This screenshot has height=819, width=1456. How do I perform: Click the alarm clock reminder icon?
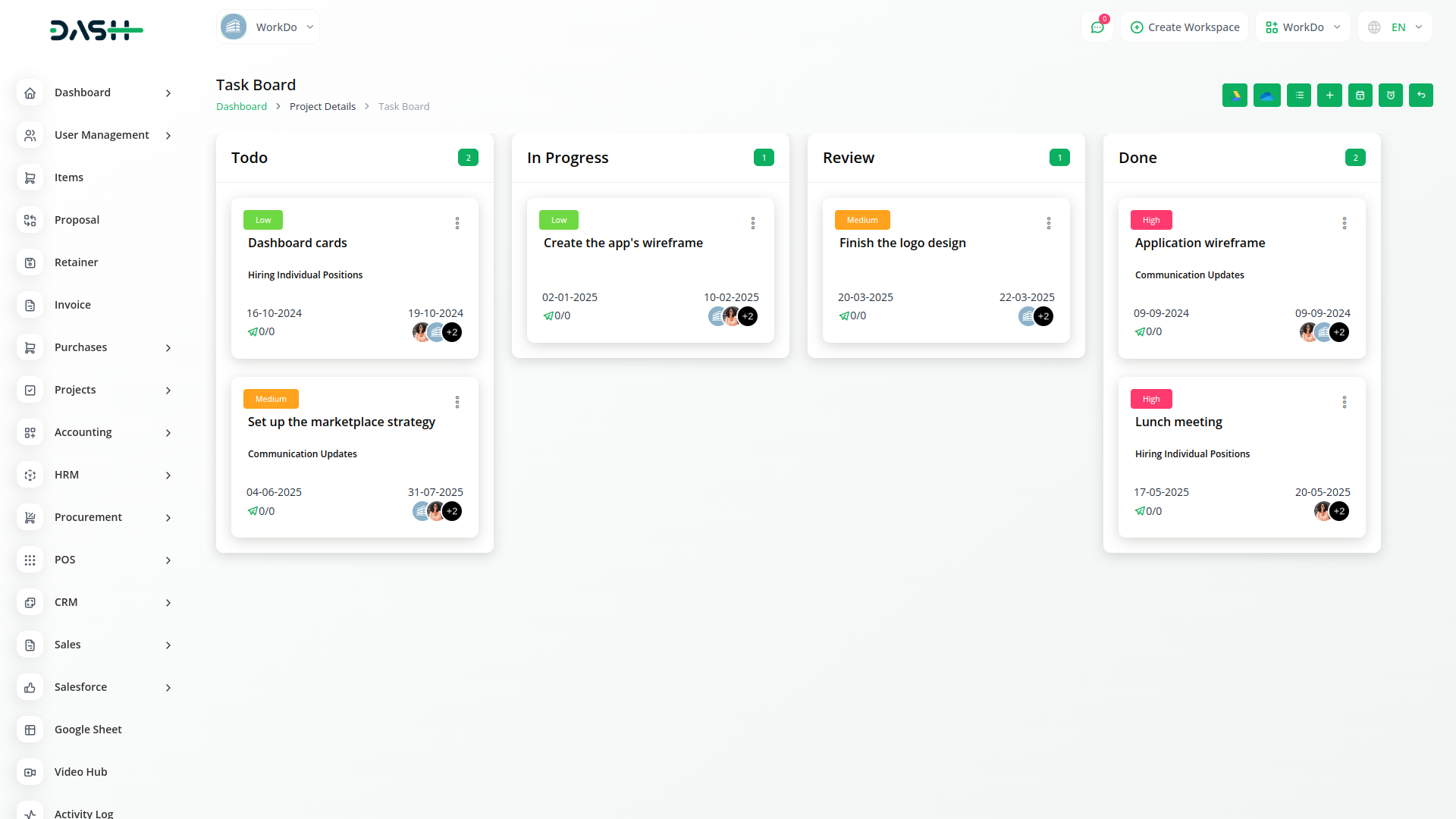click(x=1391, y=96)
